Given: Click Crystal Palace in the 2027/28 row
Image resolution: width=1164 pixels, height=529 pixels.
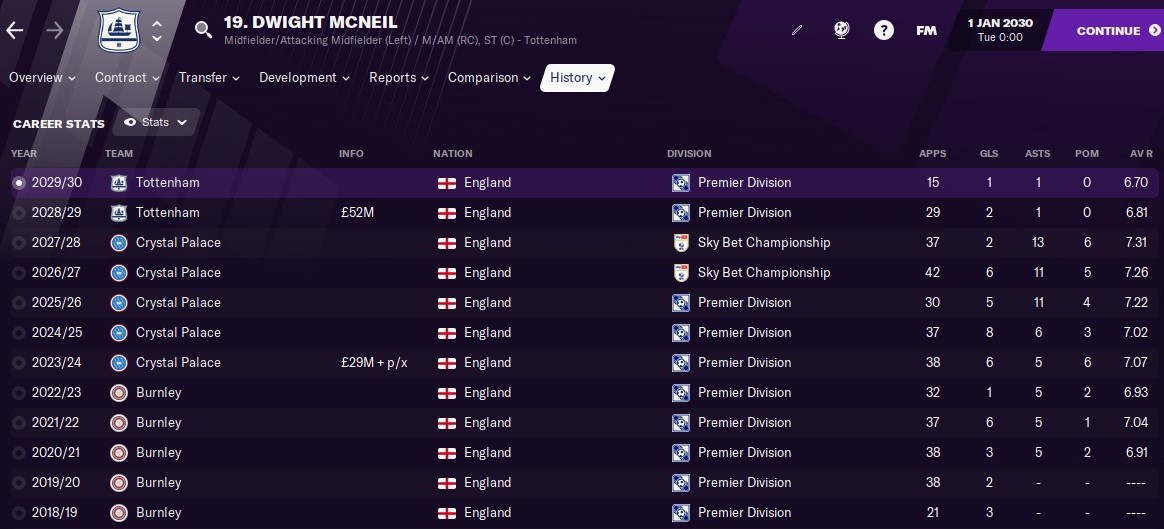Looking at the screenshot, I should click(178, 243).
